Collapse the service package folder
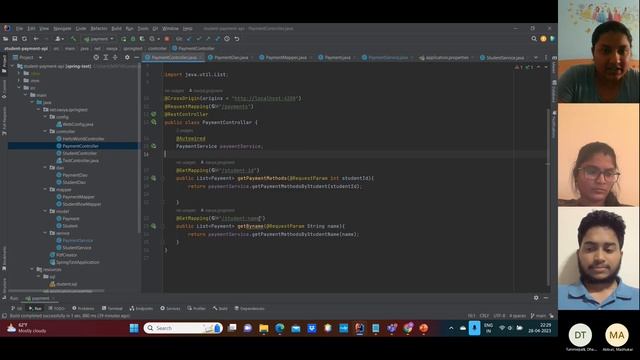This screenshot has height=360, width=640. [x=45, y=233]
